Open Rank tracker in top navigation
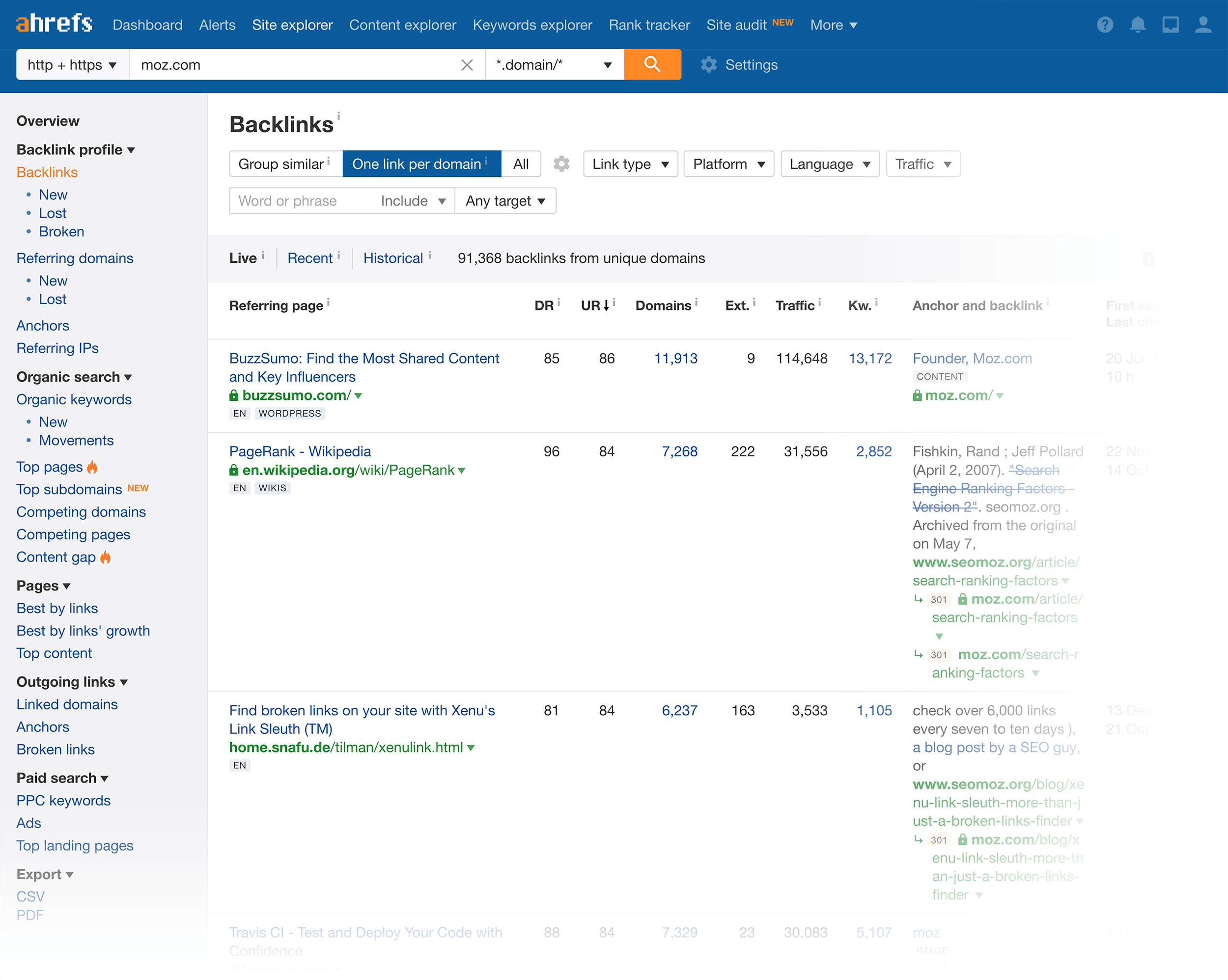 tap(649, 25)
